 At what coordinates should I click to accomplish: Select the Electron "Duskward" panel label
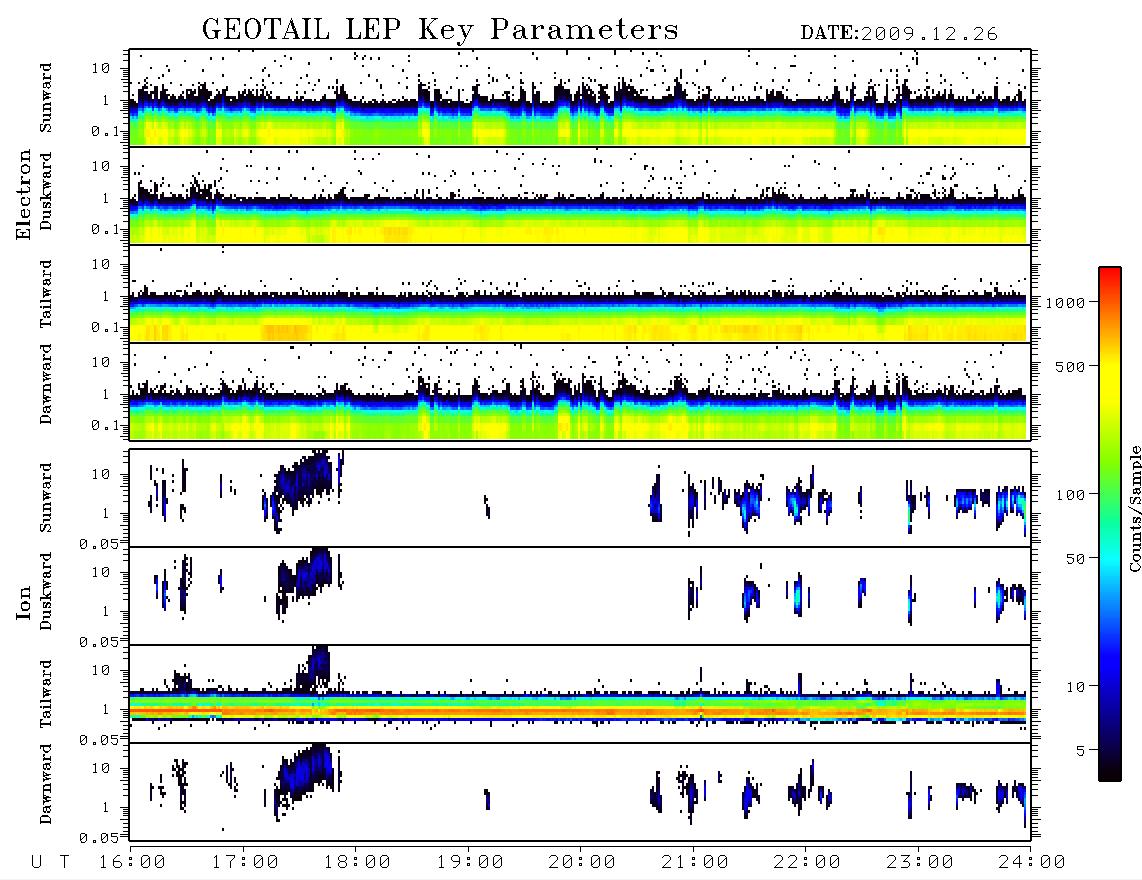(46, 191)
